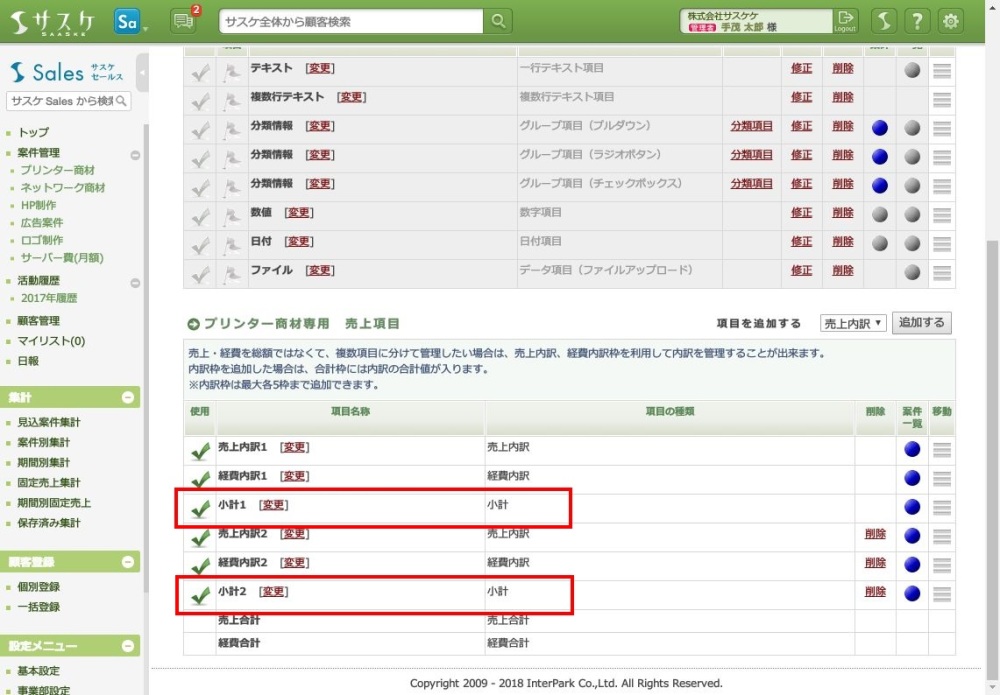Click the S icon beside Logout

pyautogui.click(x=883, y=21)
